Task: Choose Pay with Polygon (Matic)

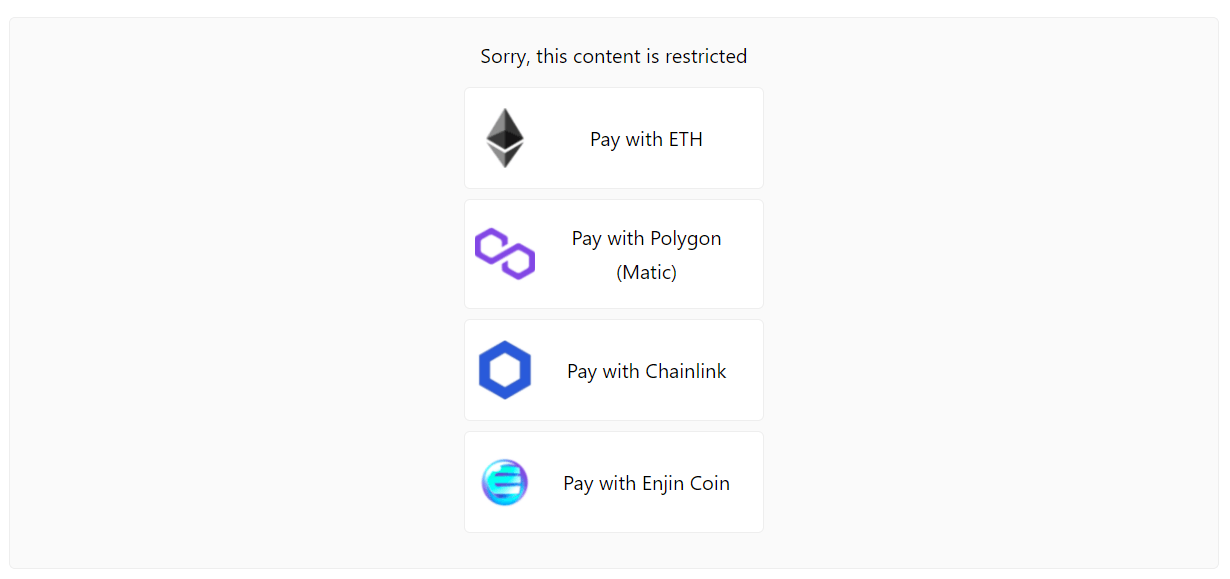Action: pos(614,254)
